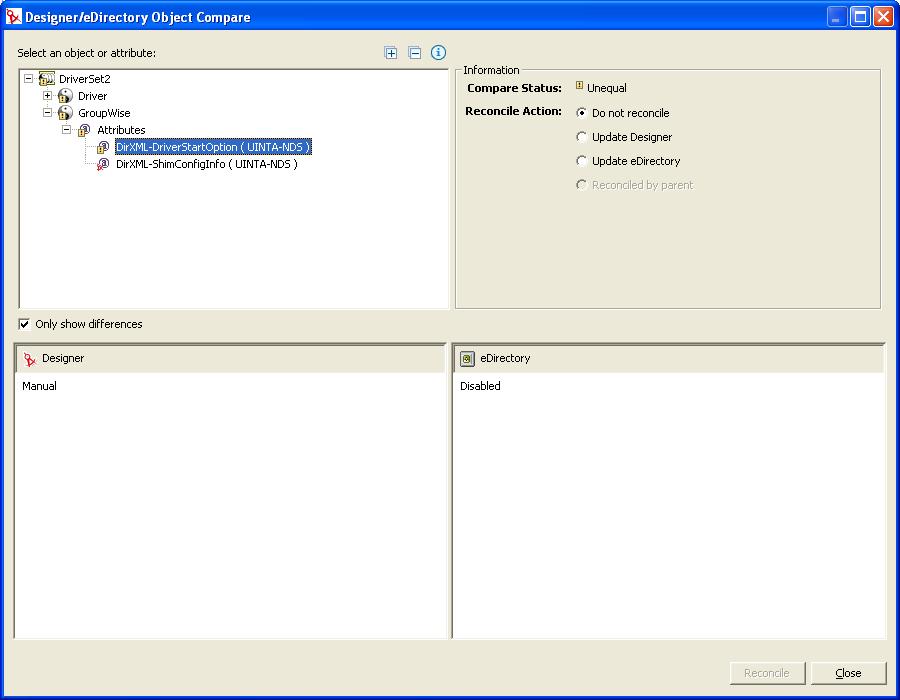The height and width of the screenshot is (700, 900).
Task: Select DirXML-DriverStartOption ( UINTA-NDS ) row
Action: pos(213,147)
